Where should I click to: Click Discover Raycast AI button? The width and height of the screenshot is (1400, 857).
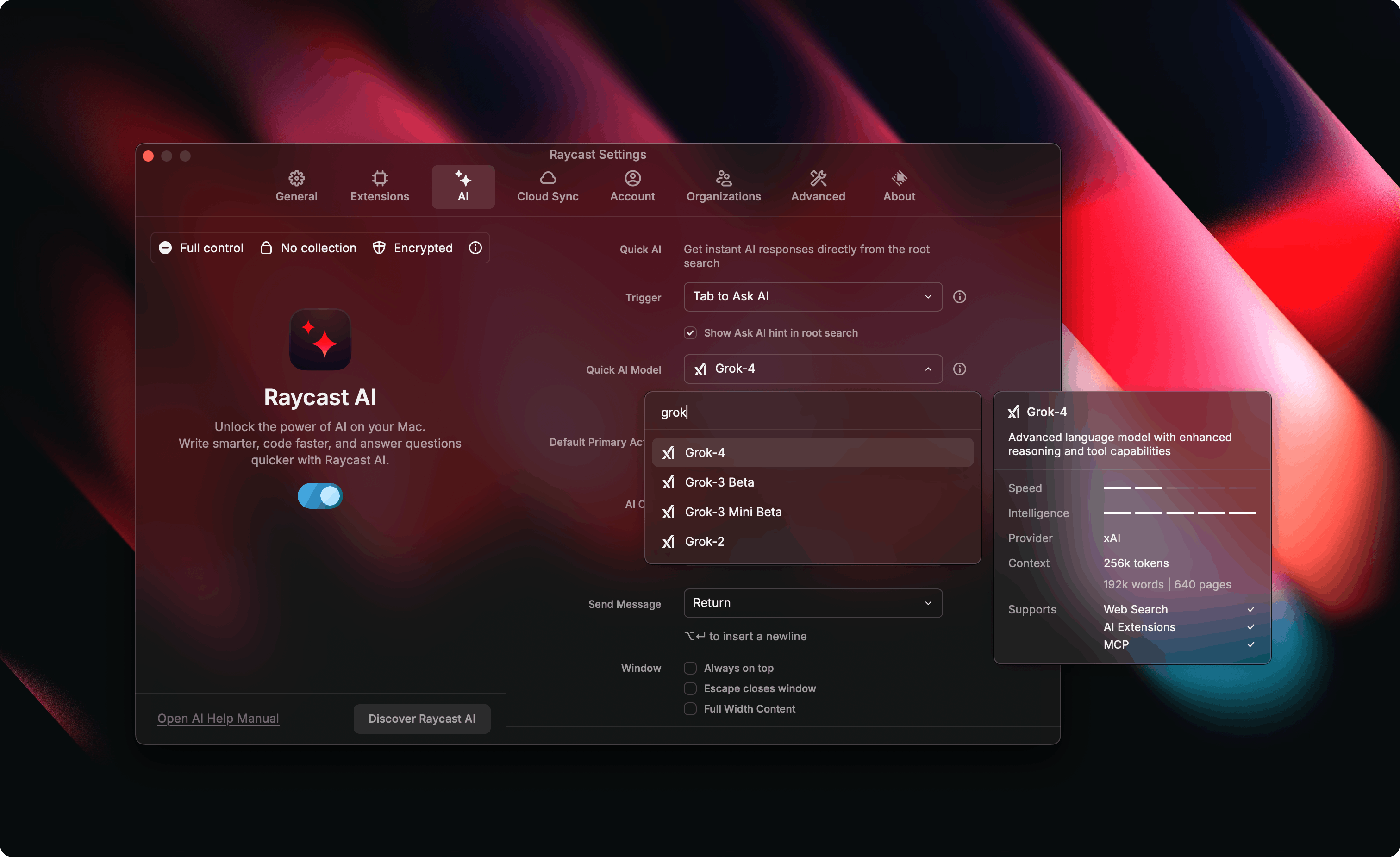pos(422,719)
